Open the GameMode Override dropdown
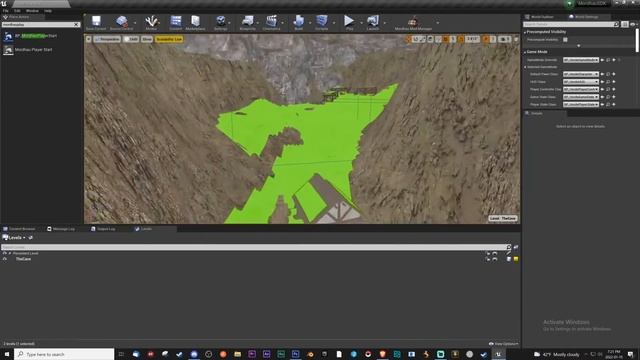This screenshot has height=360, width=640. [x=581, y=60]
